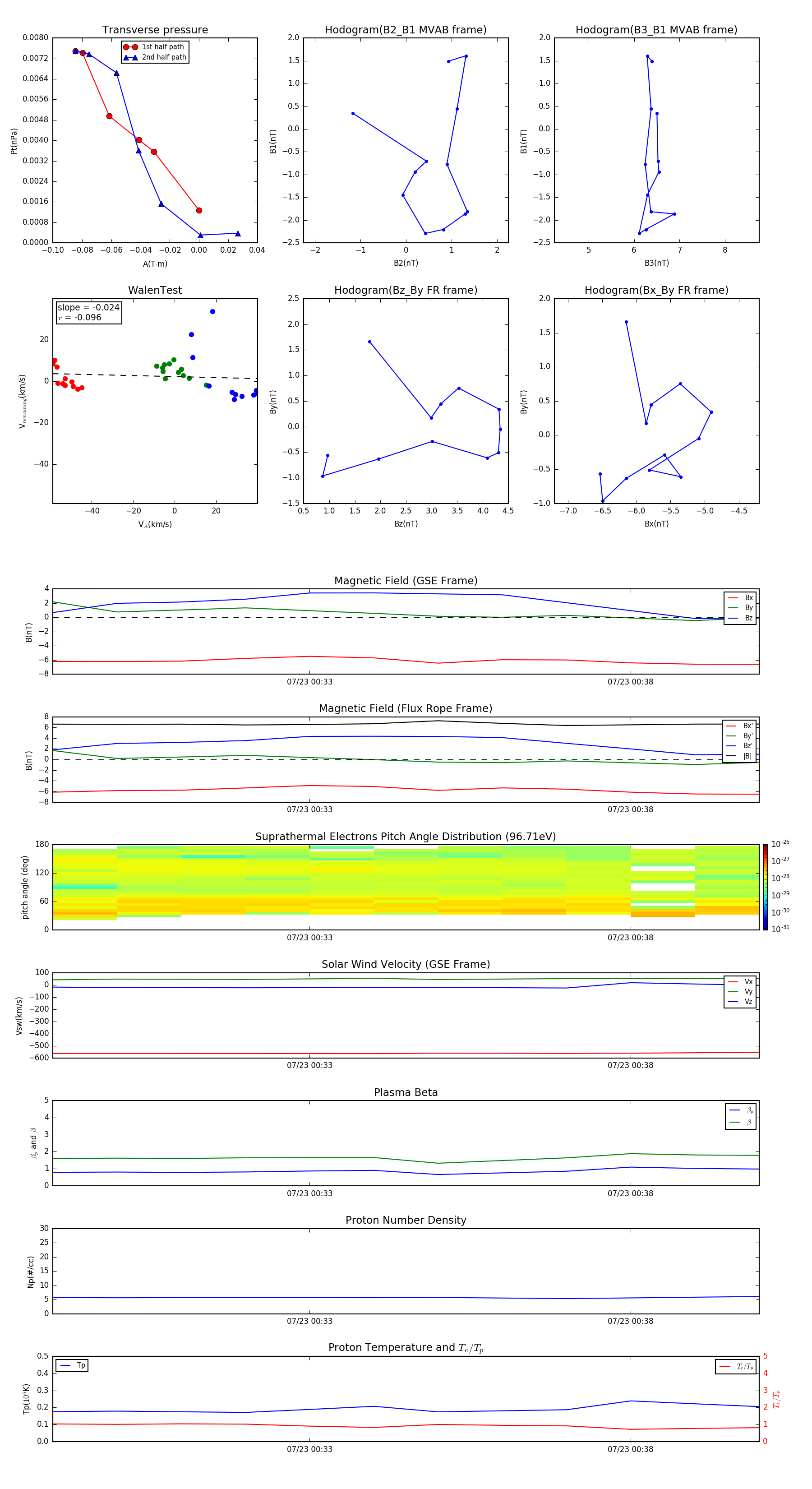Click the |B| legend entry in Flux Rope plot

(x=739, y=756)
